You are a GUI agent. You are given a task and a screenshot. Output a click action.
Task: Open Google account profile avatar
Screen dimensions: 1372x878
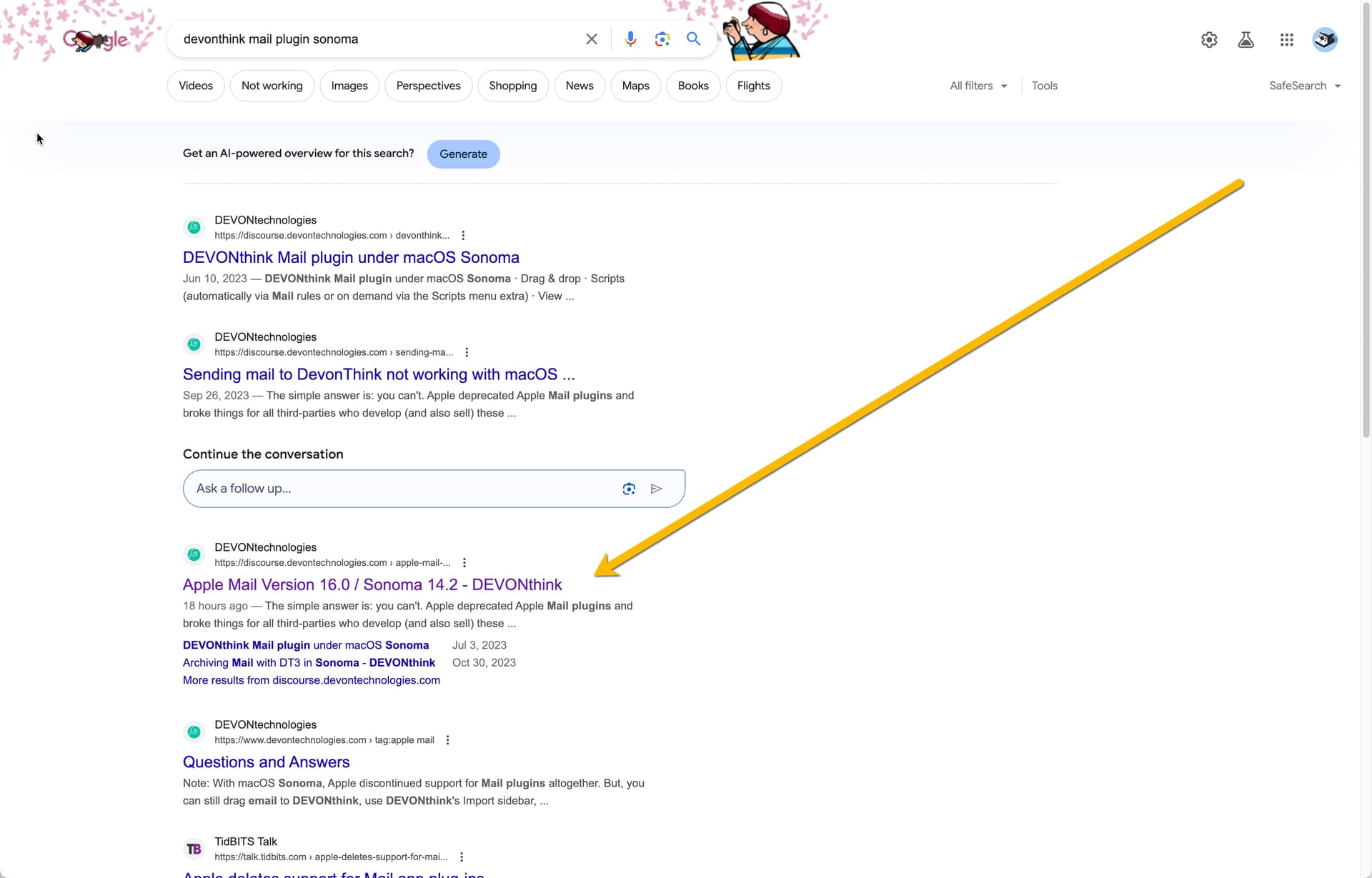pyautogui.click(x=1325, y=39)
